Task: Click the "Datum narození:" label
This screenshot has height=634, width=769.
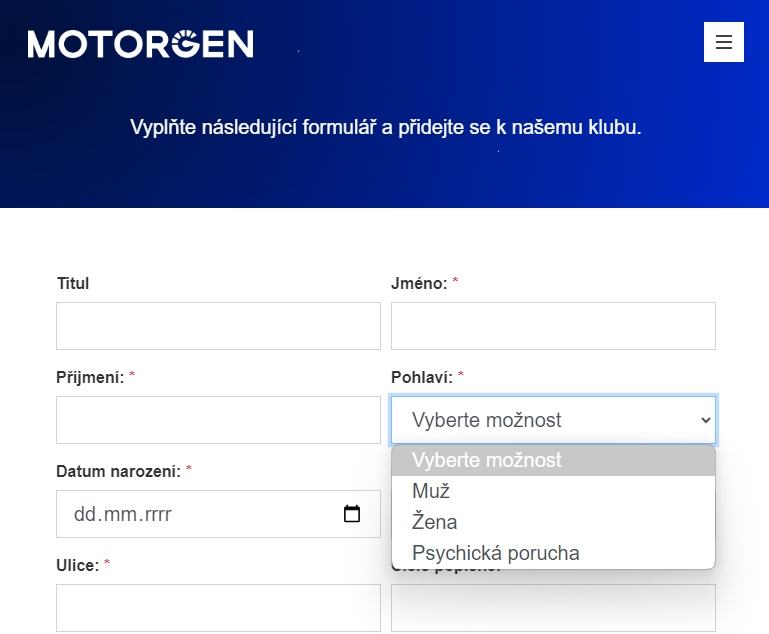Action: point(118,471)
